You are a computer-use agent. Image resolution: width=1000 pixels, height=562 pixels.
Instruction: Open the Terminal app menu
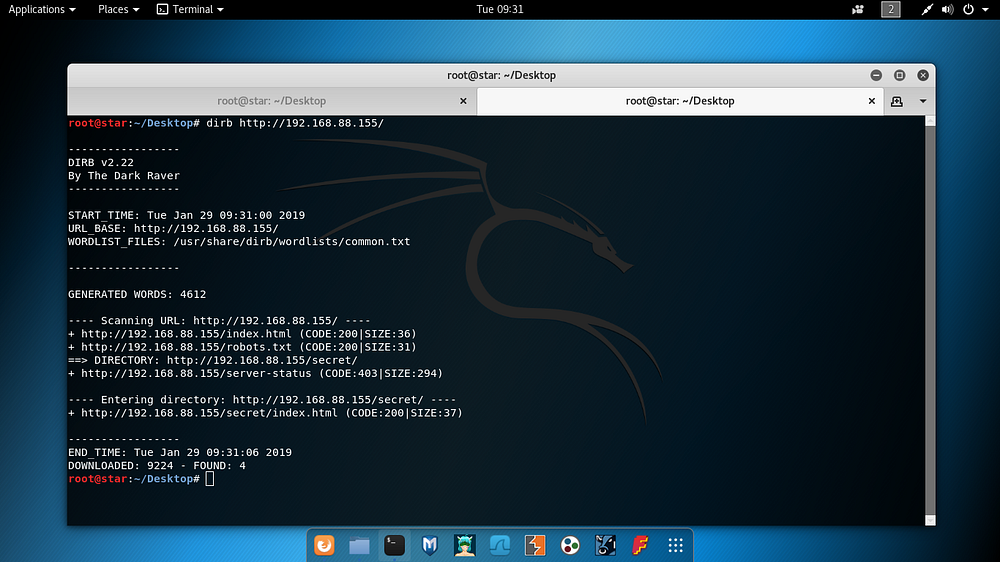tap(190, 9)
